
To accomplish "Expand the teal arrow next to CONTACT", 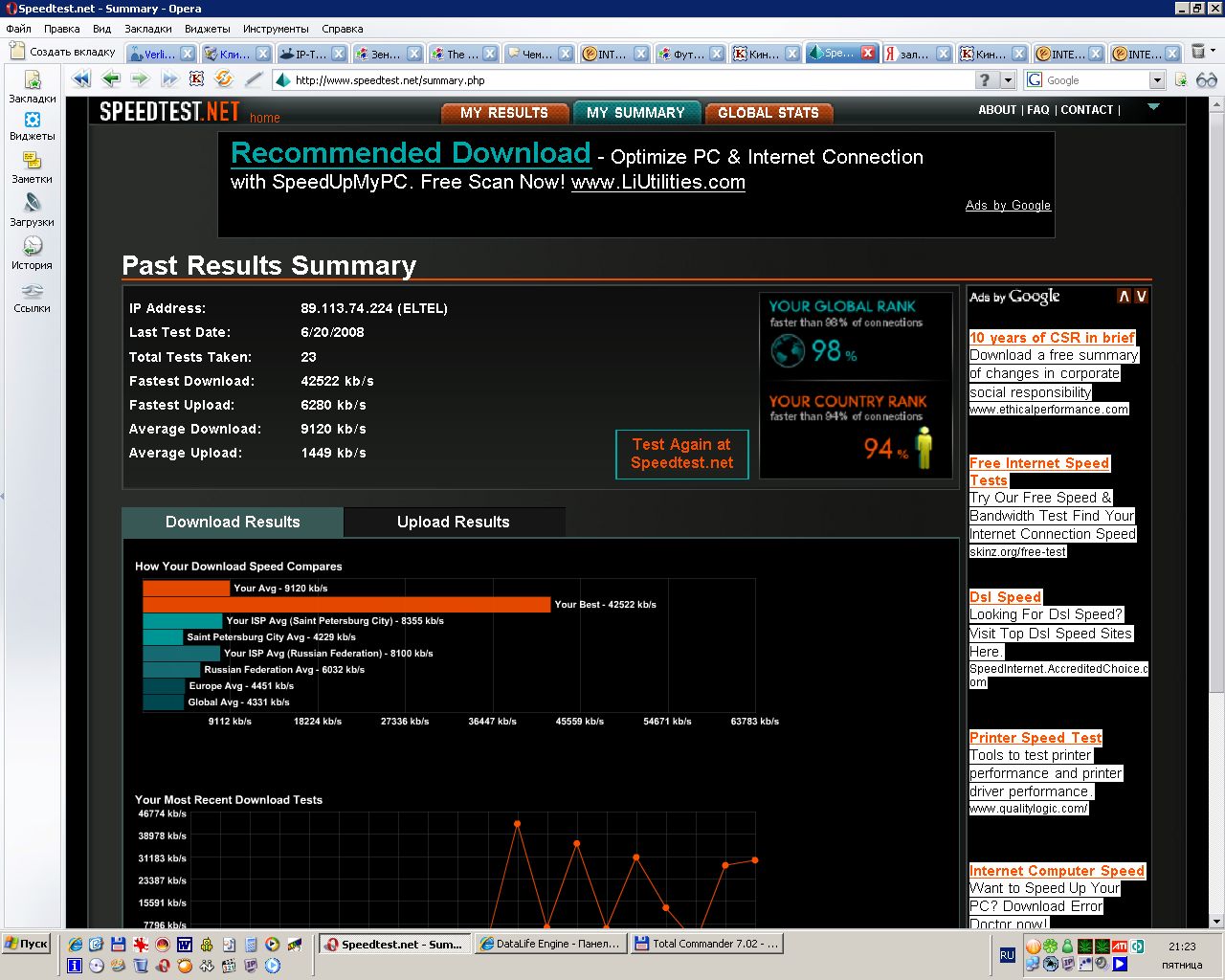I will [1153, 107].
